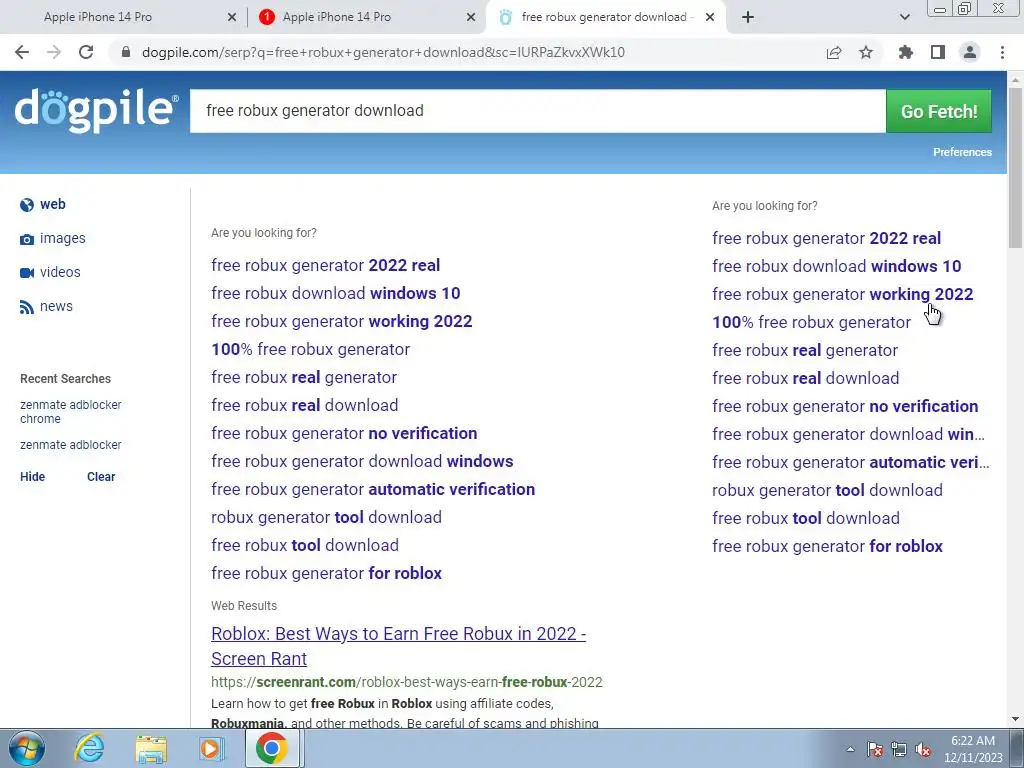The width and height of the screenshot is (1024, 768).
Task: Click the muted volume tray icon
Action: pos(923,749)
